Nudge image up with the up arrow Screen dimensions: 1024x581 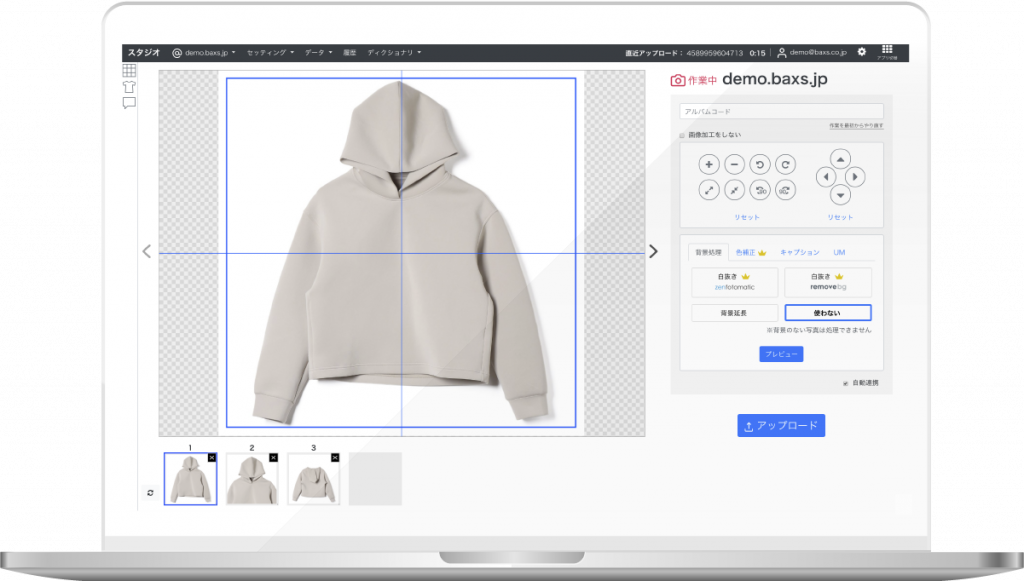click(x=840, y=158)
